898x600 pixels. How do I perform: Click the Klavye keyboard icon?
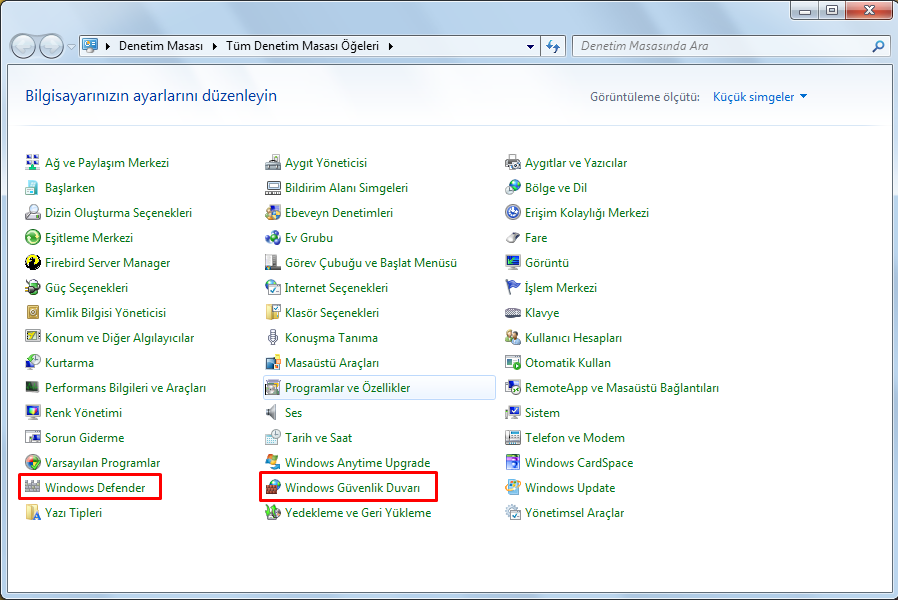pos(513,313)
